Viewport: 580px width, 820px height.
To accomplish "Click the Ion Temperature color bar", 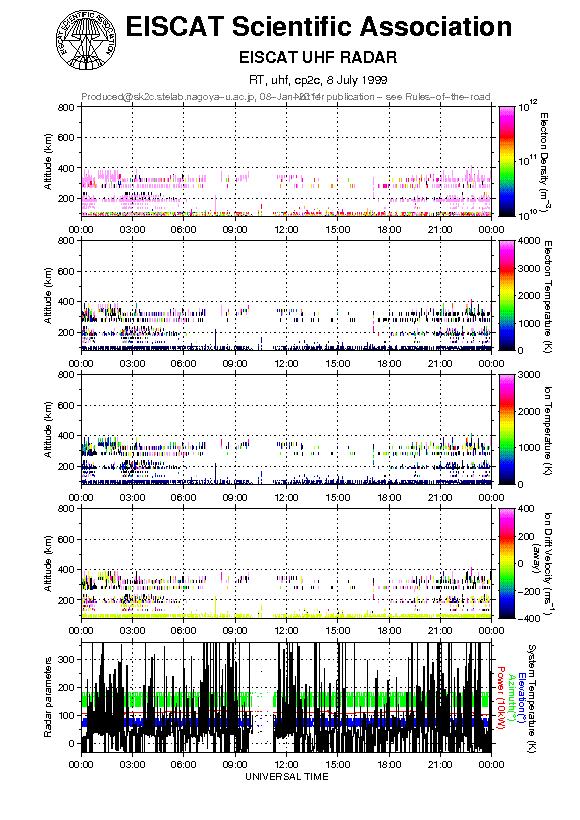I will pos(506,429).
